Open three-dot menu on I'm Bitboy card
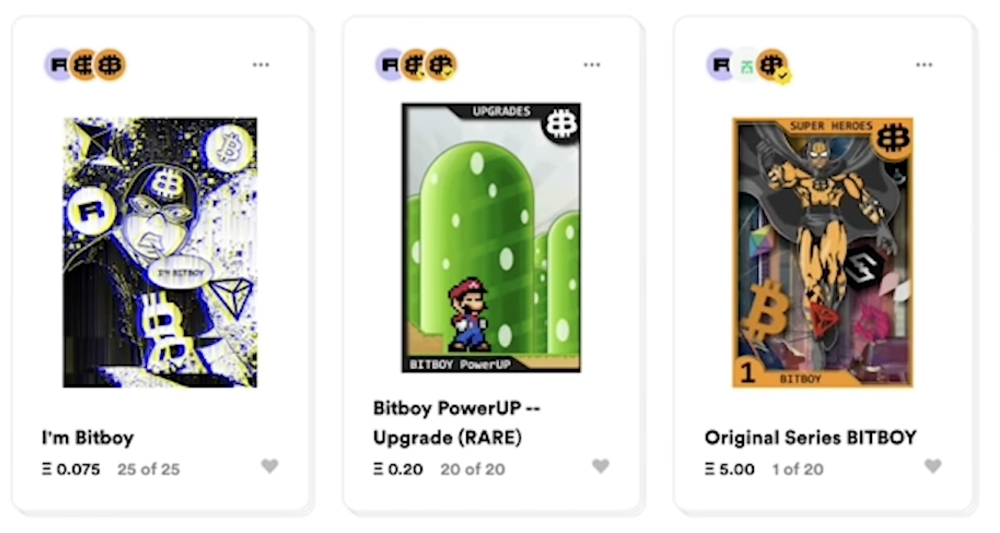This screenshot has height=533, width=1000. [x=261, y=65]
